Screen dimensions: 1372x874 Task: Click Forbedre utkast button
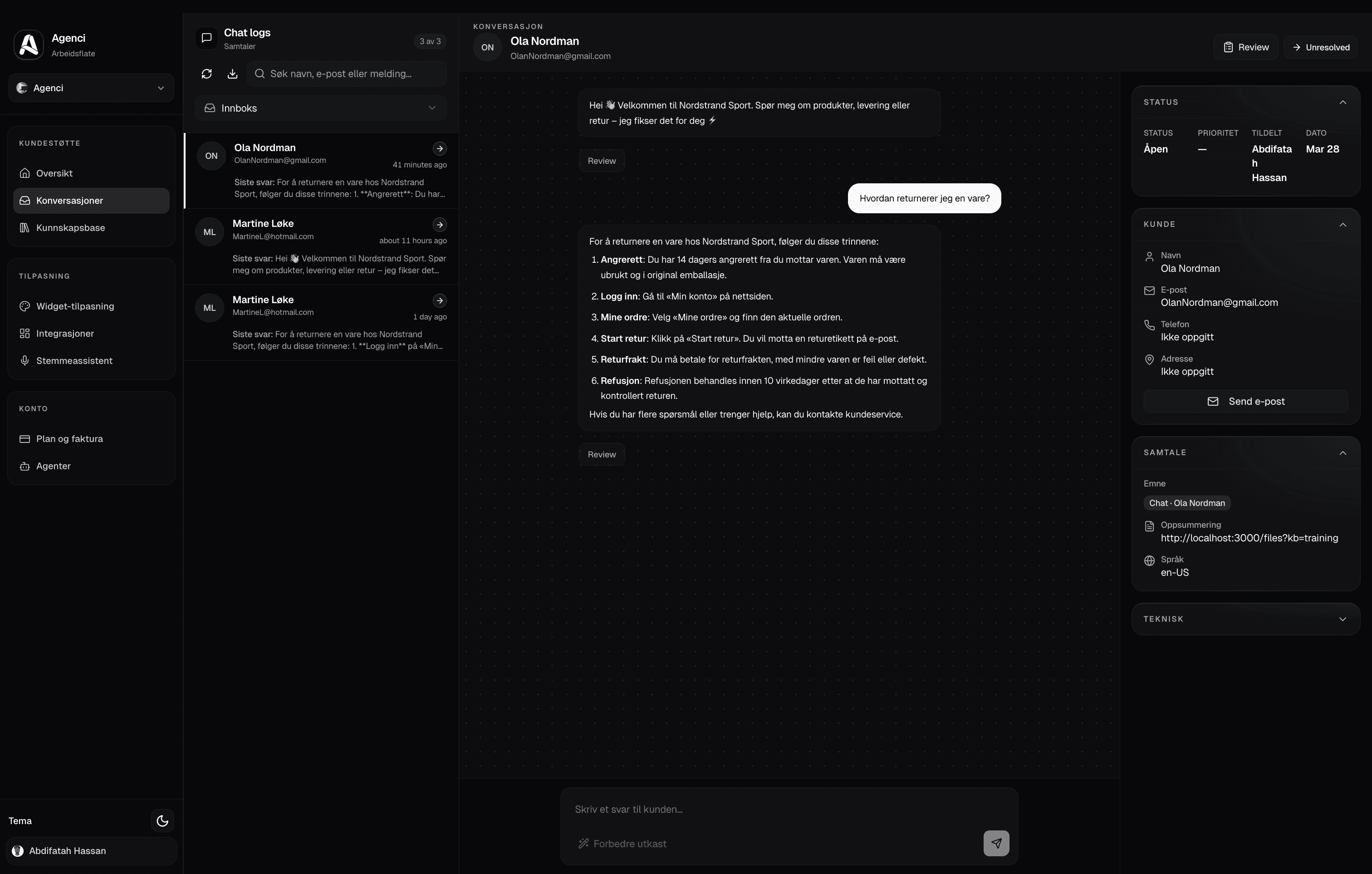click(x=622, y=844)
